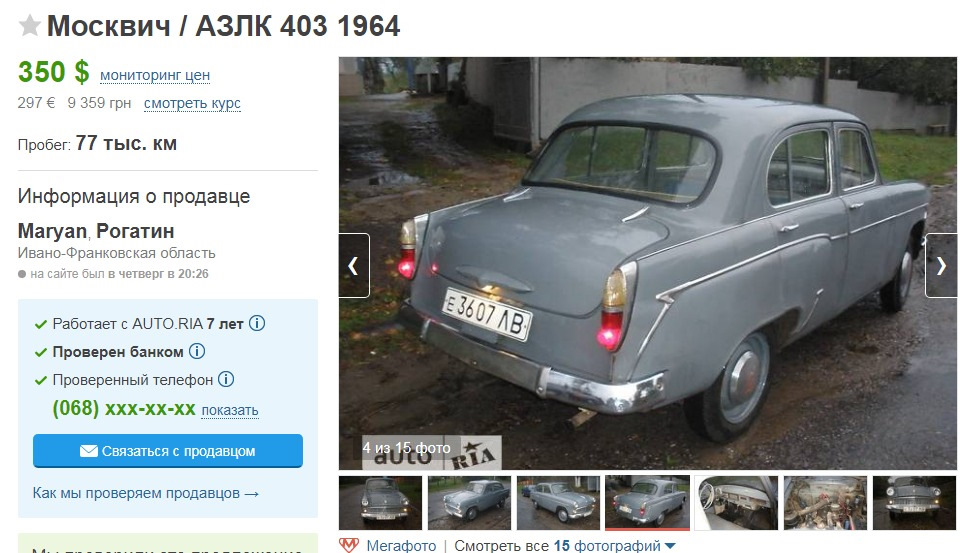Viewport: 960px width, 553px height.
Task: Open Как мы проверяем продавцов link
Action: tap(146, 493)
